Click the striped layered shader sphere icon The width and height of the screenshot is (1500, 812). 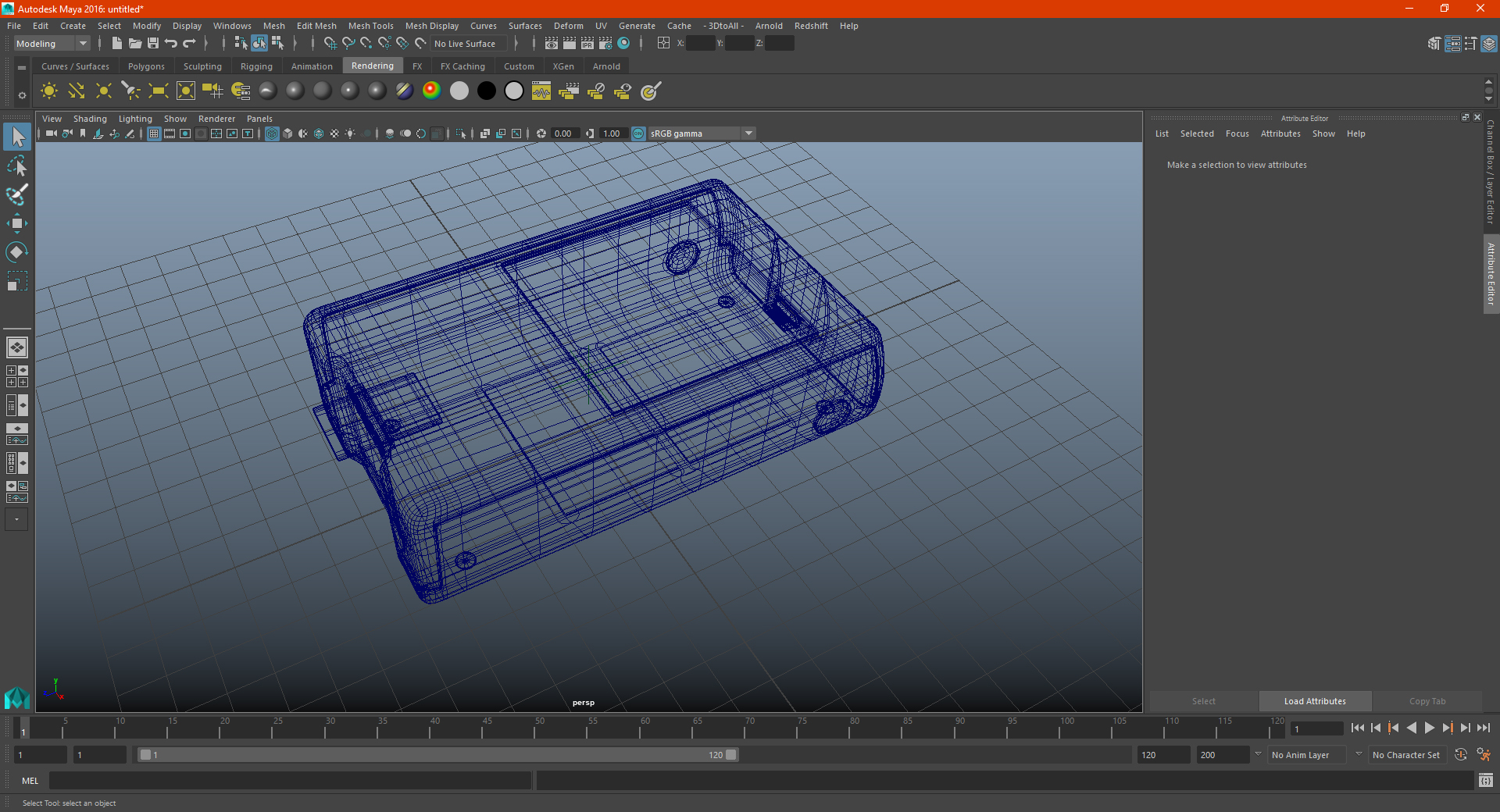coord(405,91)
